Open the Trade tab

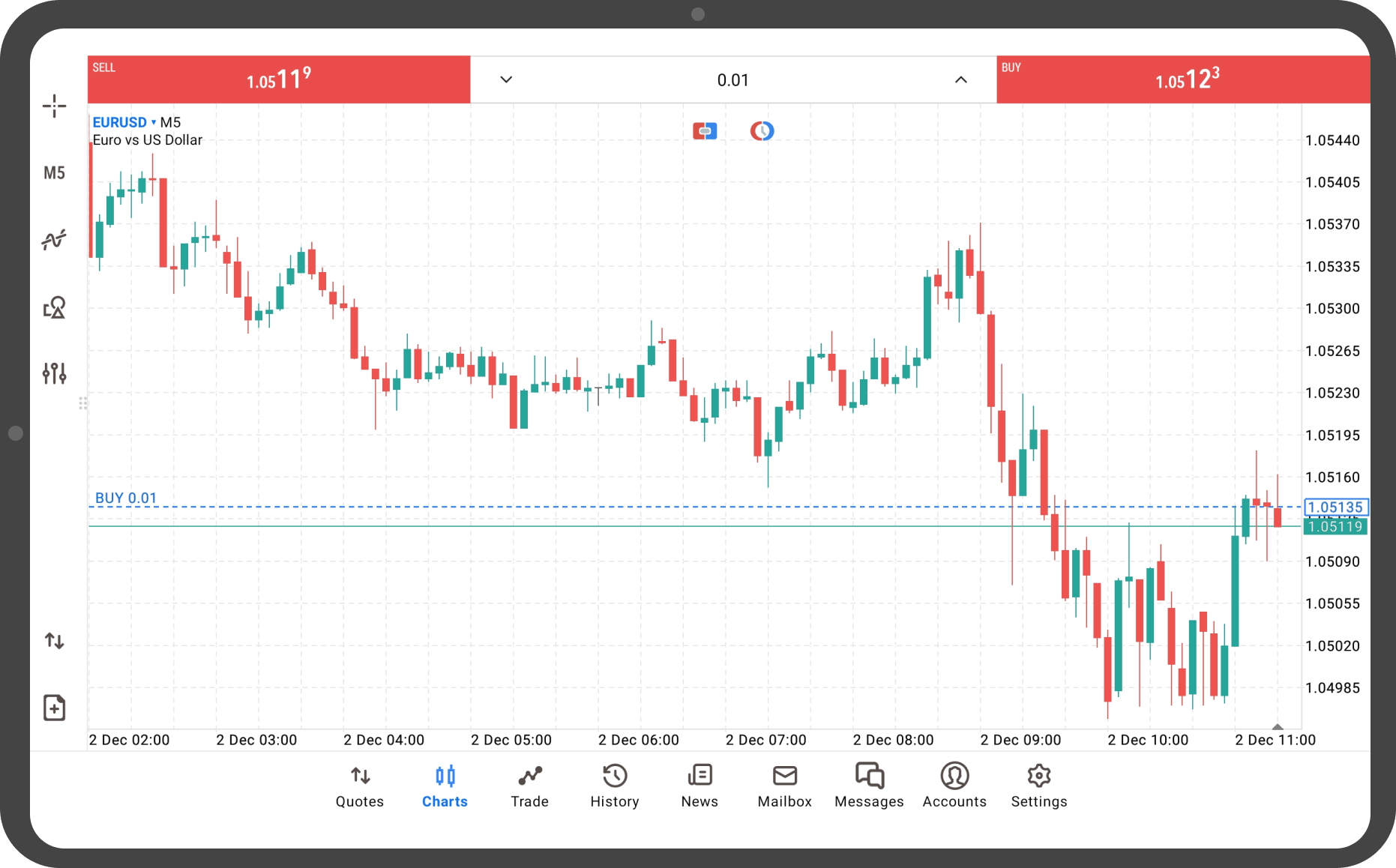tap(530, 786)
